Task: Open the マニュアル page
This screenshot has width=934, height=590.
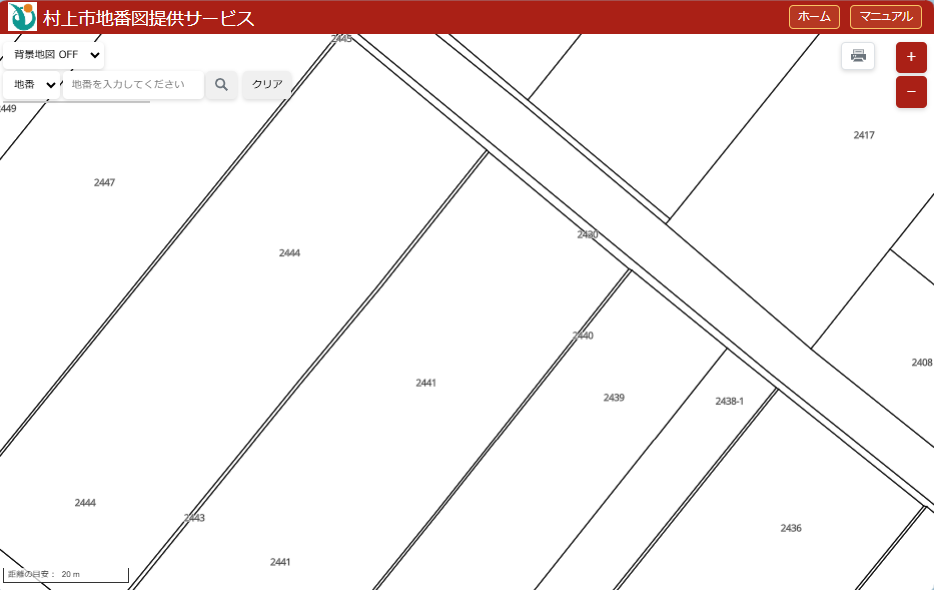Action: tap(885, 17)
